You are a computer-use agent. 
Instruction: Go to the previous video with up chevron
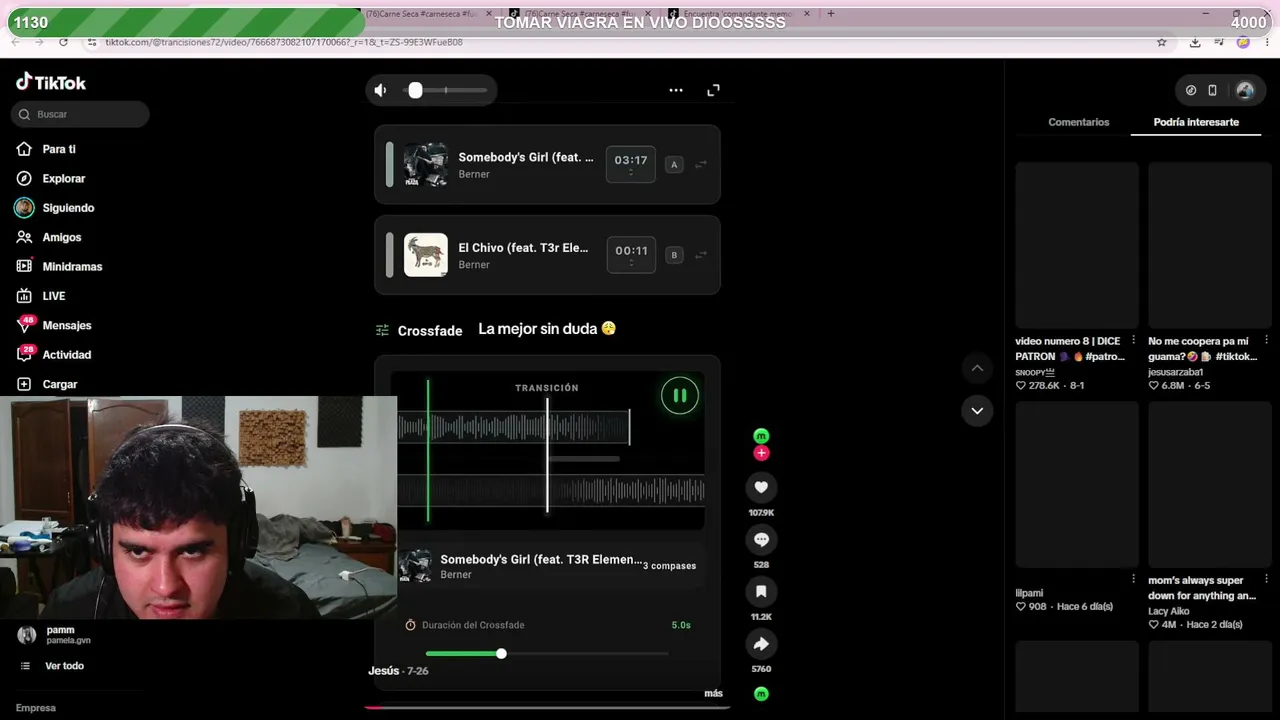977,368
